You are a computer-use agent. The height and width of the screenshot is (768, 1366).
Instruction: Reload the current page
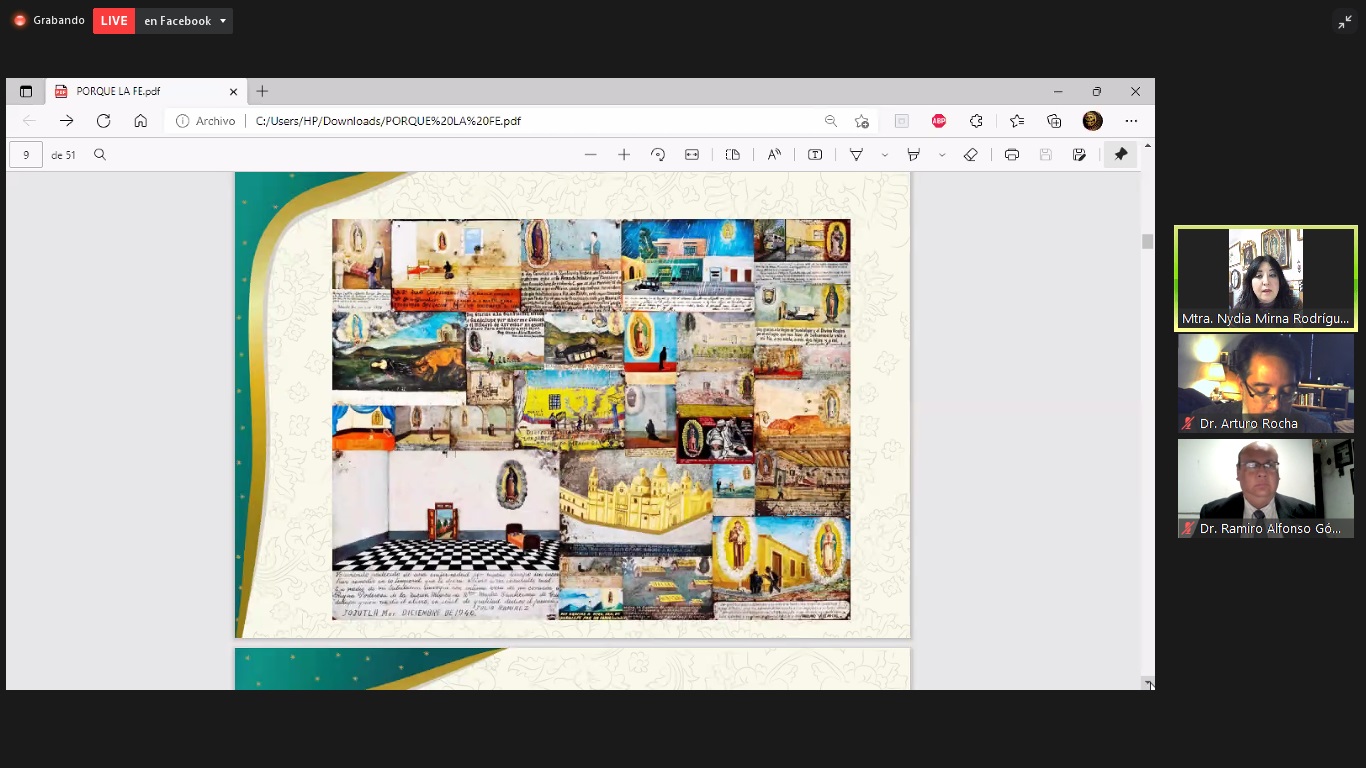pyautogui.click(x=103, y=121)
